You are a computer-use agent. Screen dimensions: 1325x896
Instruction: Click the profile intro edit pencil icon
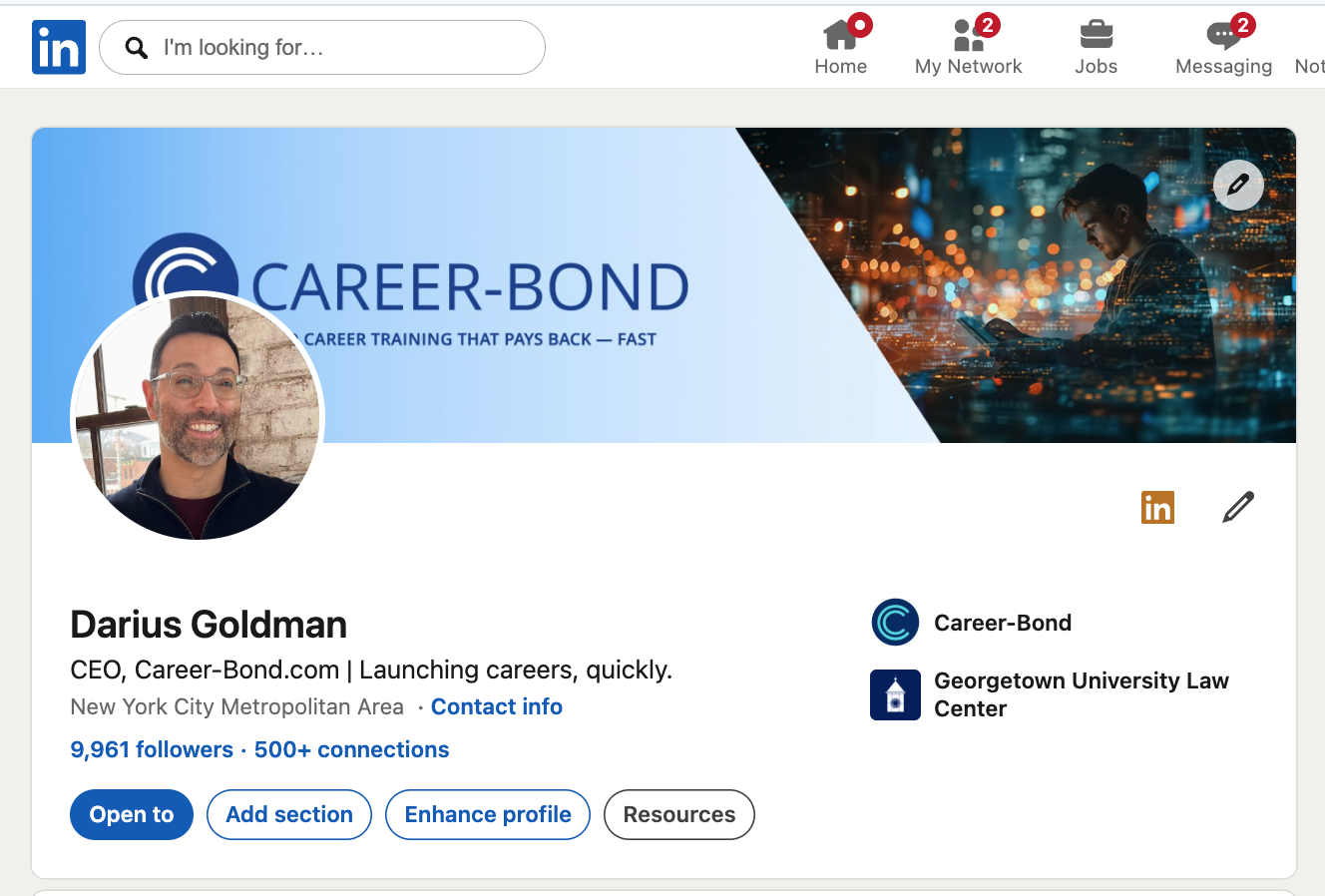point(1238,507)
